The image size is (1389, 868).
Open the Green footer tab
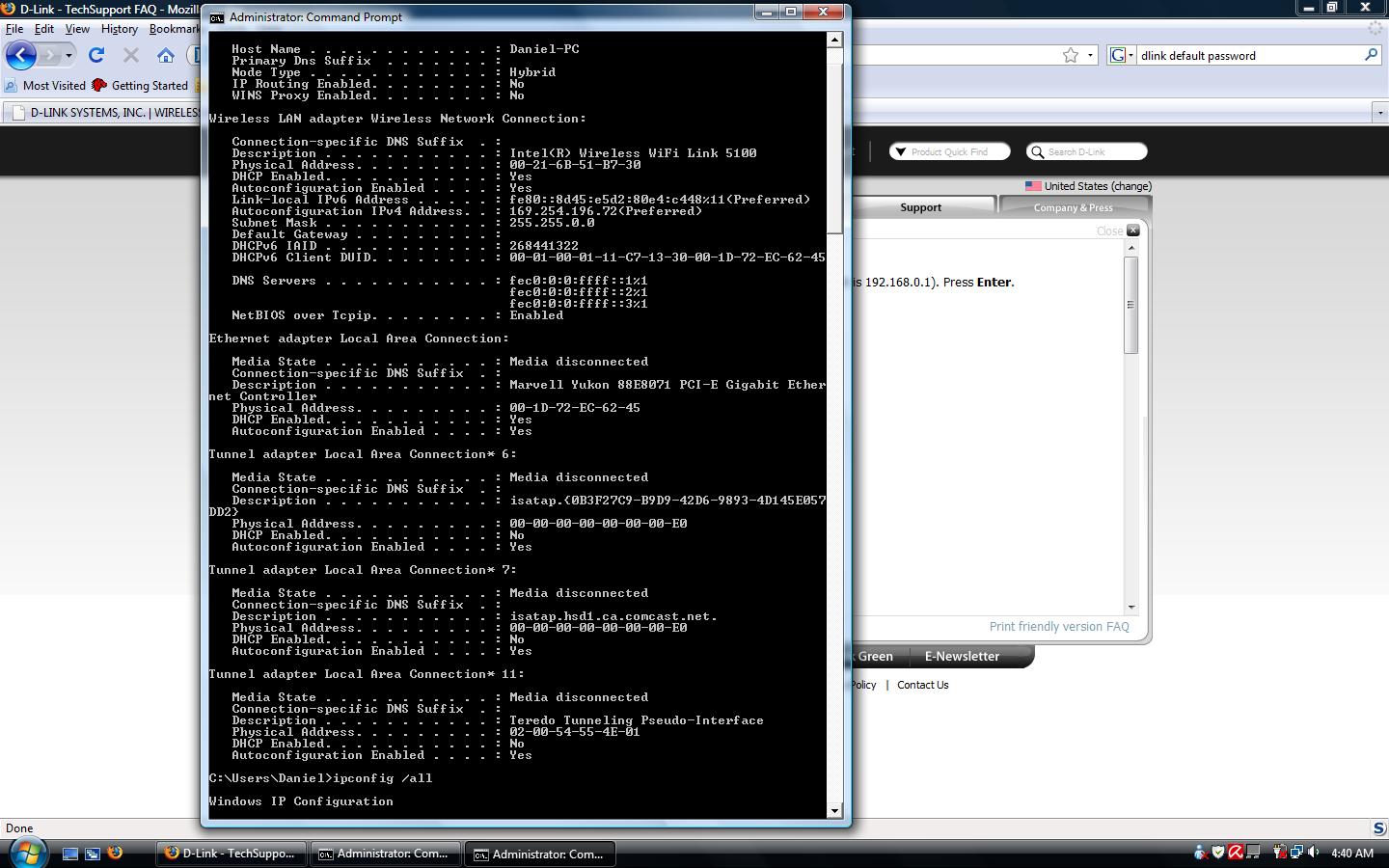[x=875, y=656]
